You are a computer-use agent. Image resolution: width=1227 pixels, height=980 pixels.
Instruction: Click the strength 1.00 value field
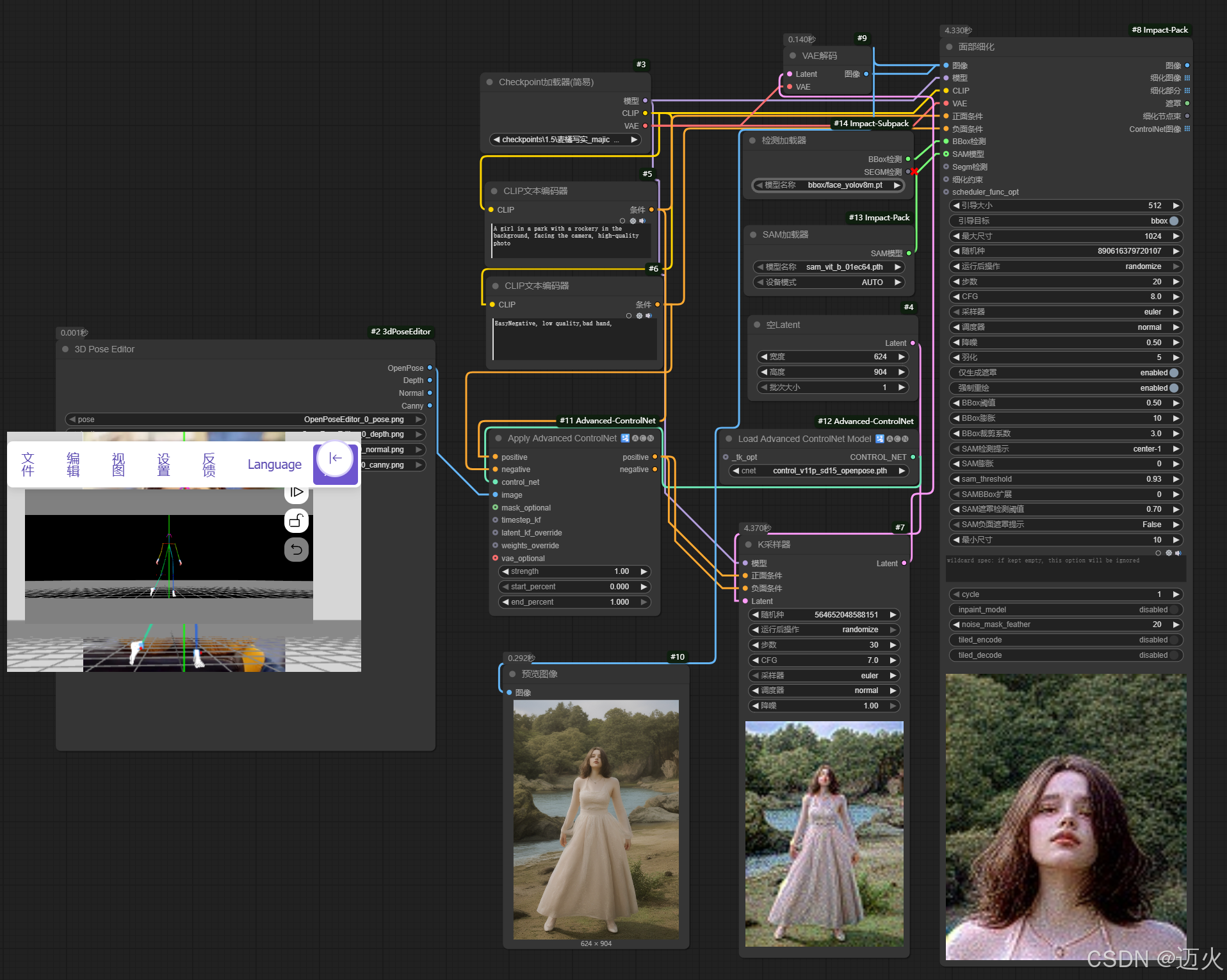click(574, 571)
